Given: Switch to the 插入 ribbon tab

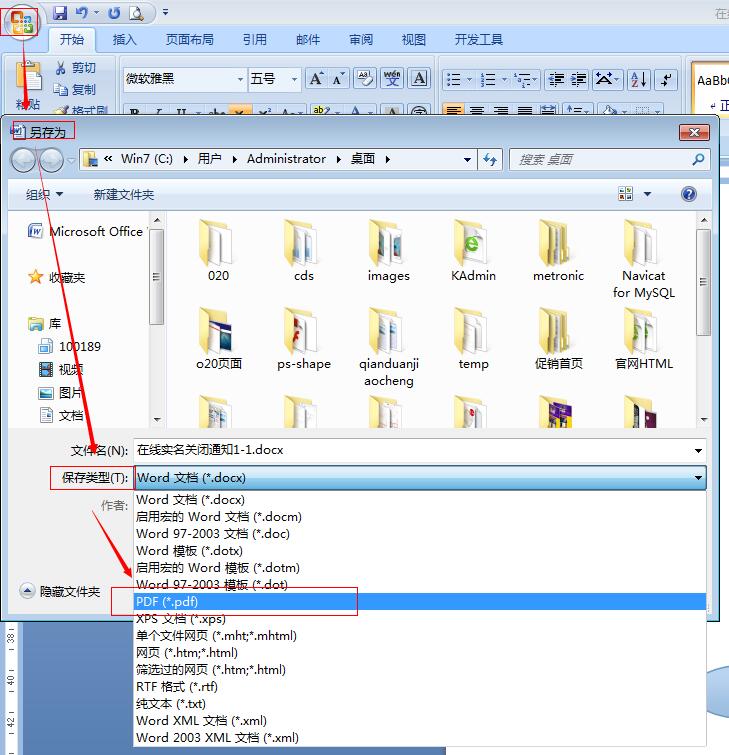Looking at the screenshot, I should pyautogui.click(x=125, y=39).
